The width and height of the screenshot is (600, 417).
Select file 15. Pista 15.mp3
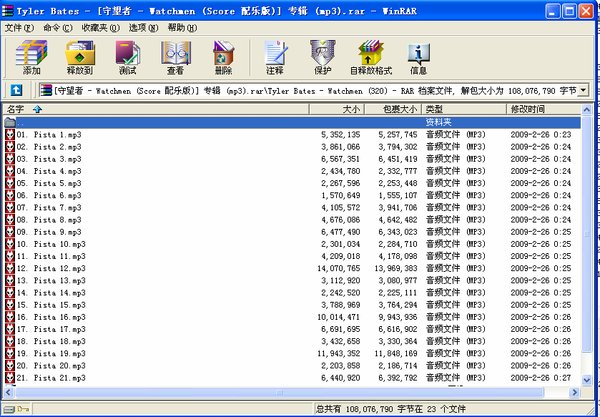(x=51, y=305)
